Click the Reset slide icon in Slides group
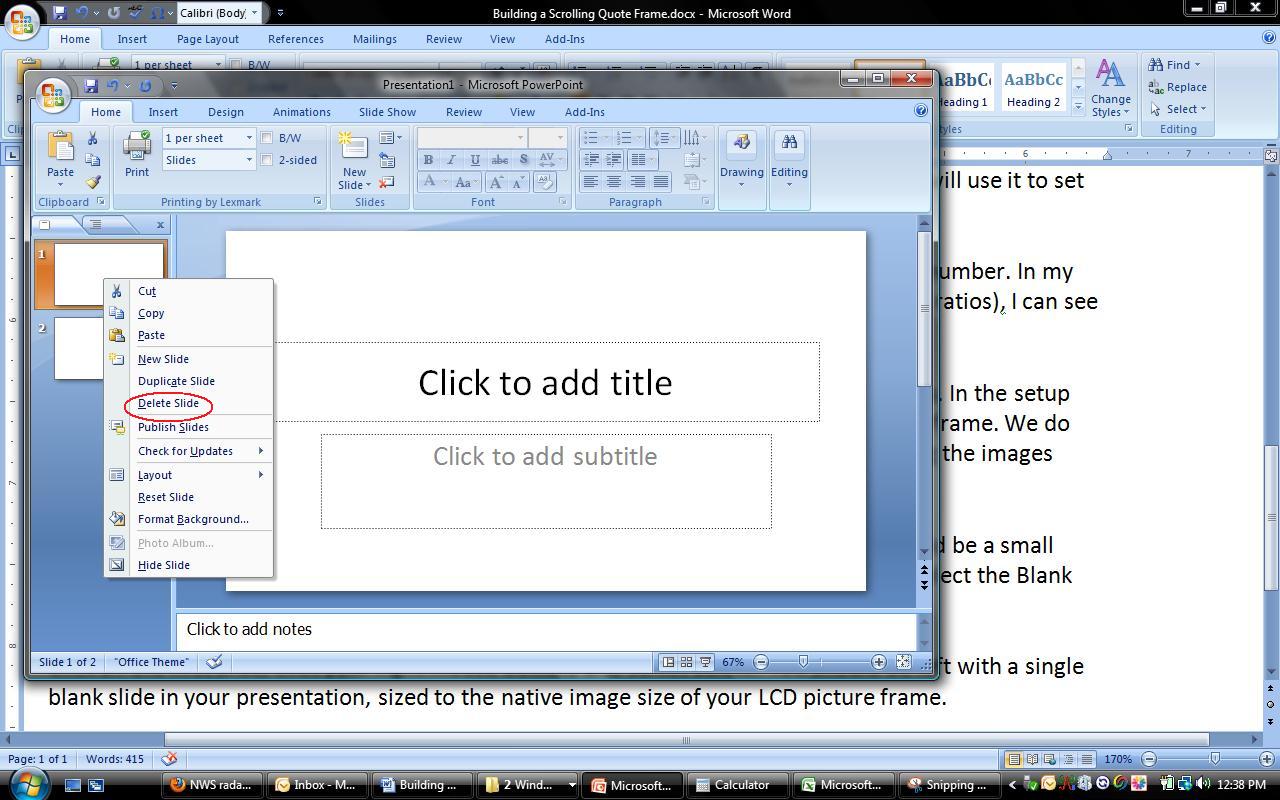Screen dimensions: 1280x800 tap(388, 160)
